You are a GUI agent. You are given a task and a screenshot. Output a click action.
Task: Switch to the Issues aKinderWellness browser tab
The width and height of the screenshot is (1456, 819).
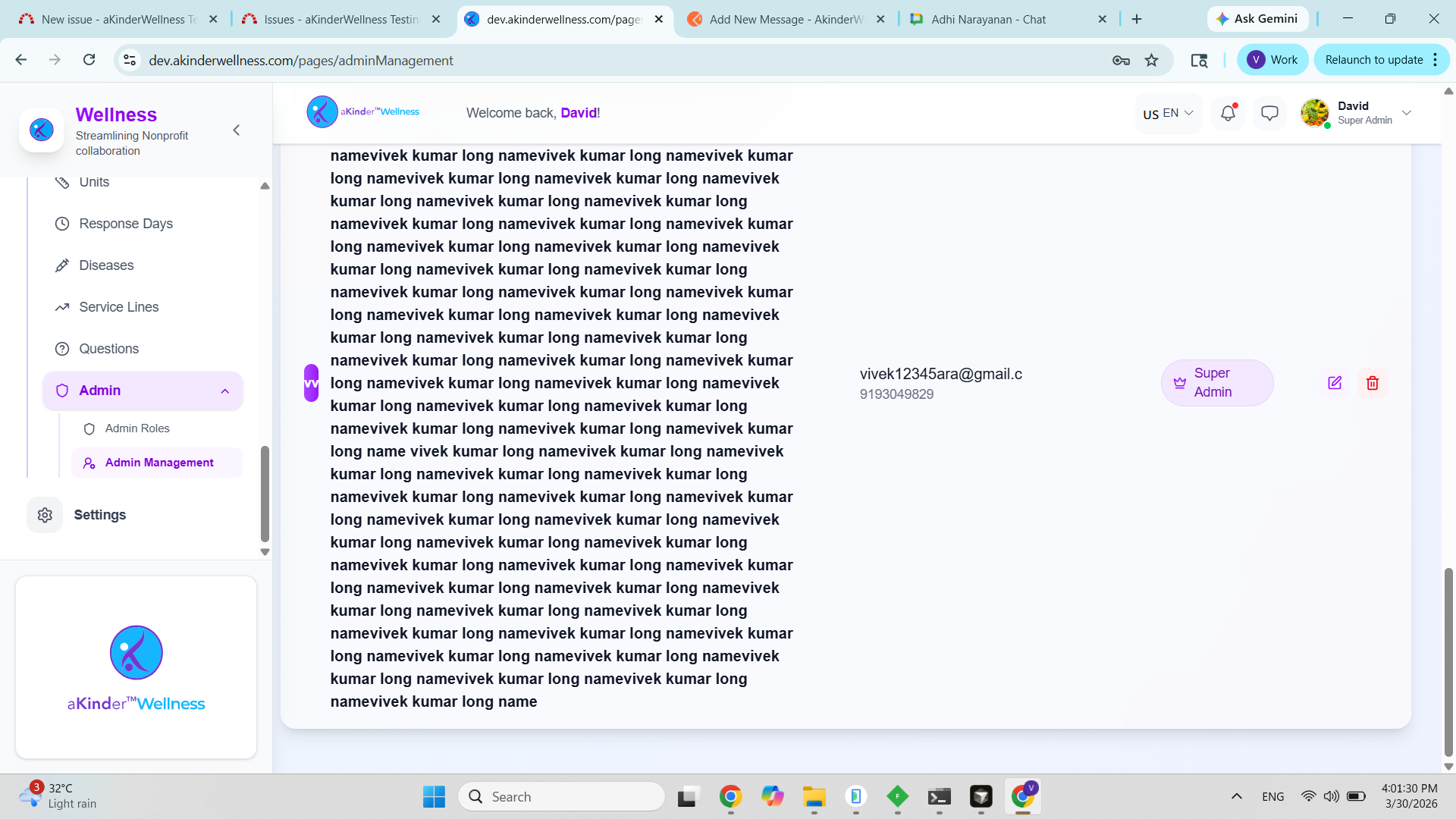pyautogui.click(x=340, y=19)
